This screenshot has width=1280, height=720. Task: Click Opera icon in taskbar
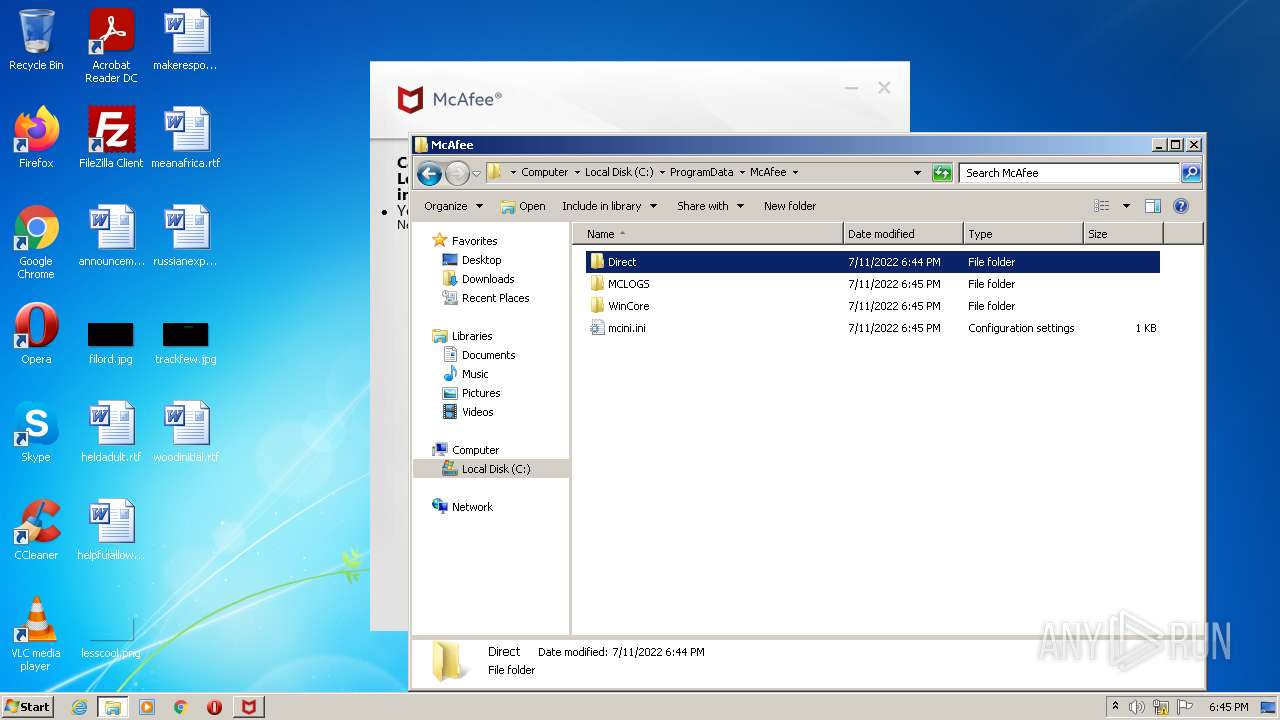(214, 707)
